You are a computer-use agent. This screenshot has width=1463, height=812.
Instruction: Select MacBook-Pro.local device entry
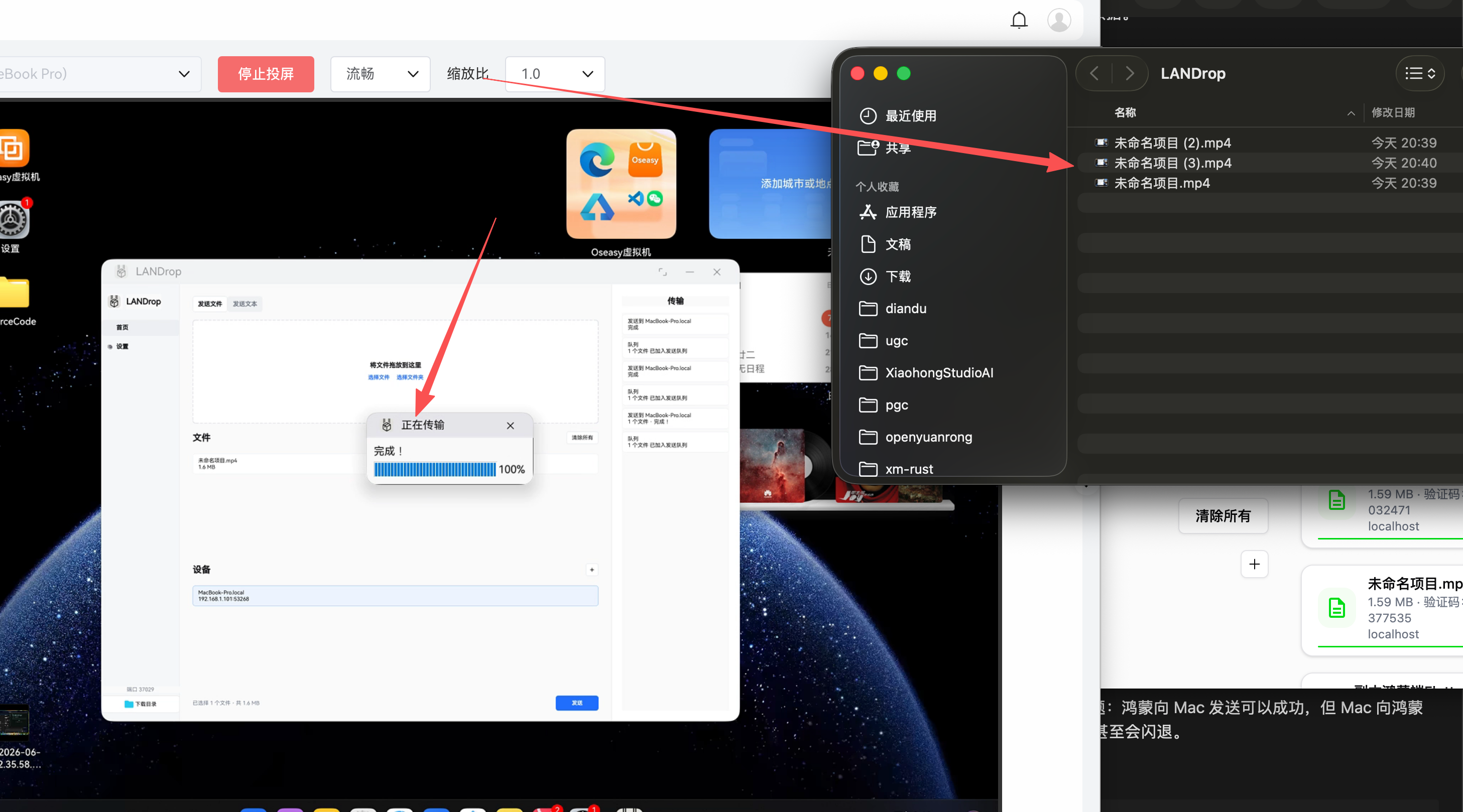pos(395,596)
